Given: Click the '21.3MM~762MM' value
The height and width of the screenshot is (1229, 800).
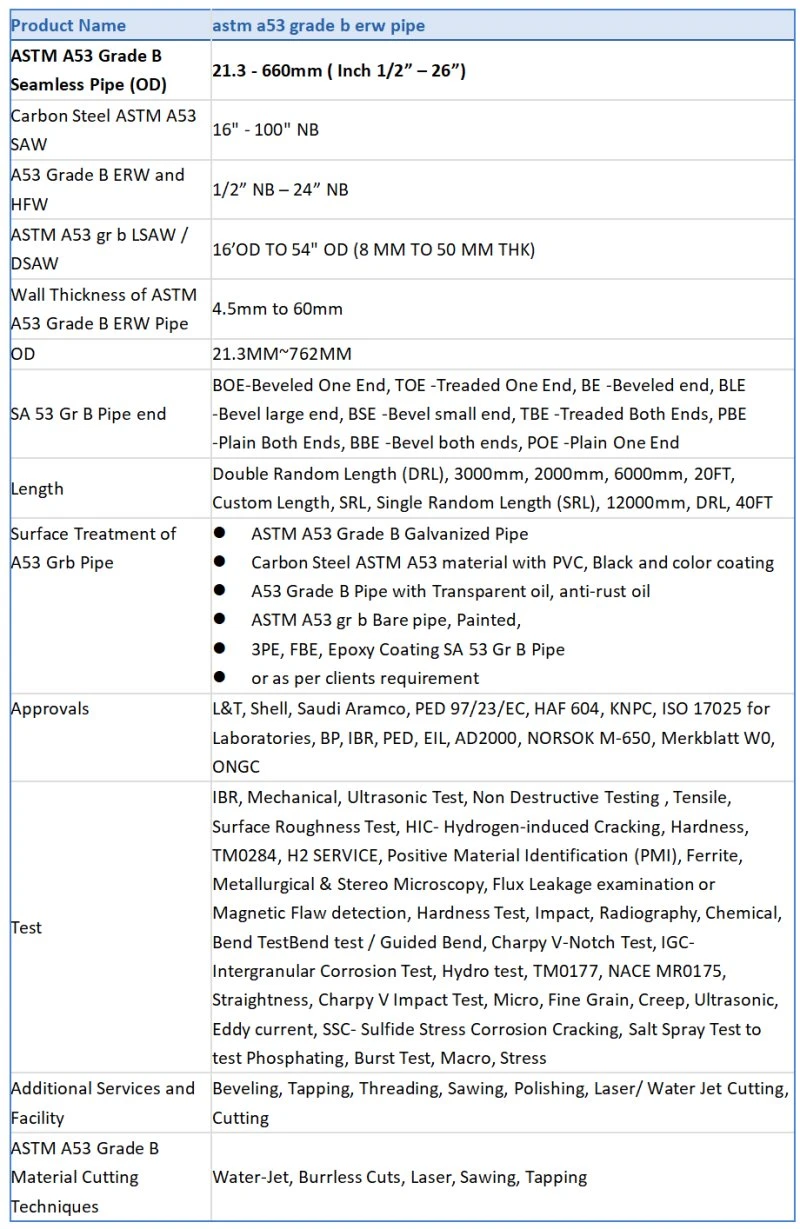Looking at the screenshot, I should (282, 354).
